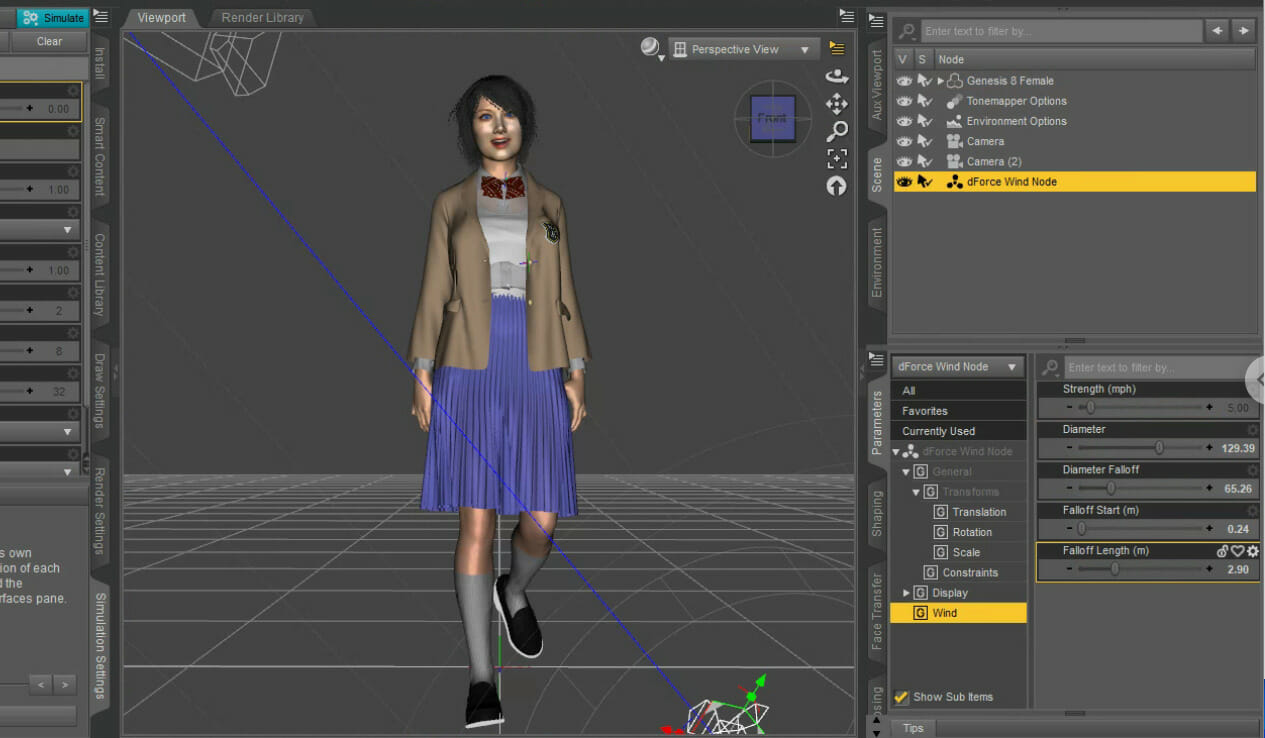Image resolution: width=1265 pixels, height=738 pixels.
Task: Click the reset view up-arrow icon
Action: 837,186
